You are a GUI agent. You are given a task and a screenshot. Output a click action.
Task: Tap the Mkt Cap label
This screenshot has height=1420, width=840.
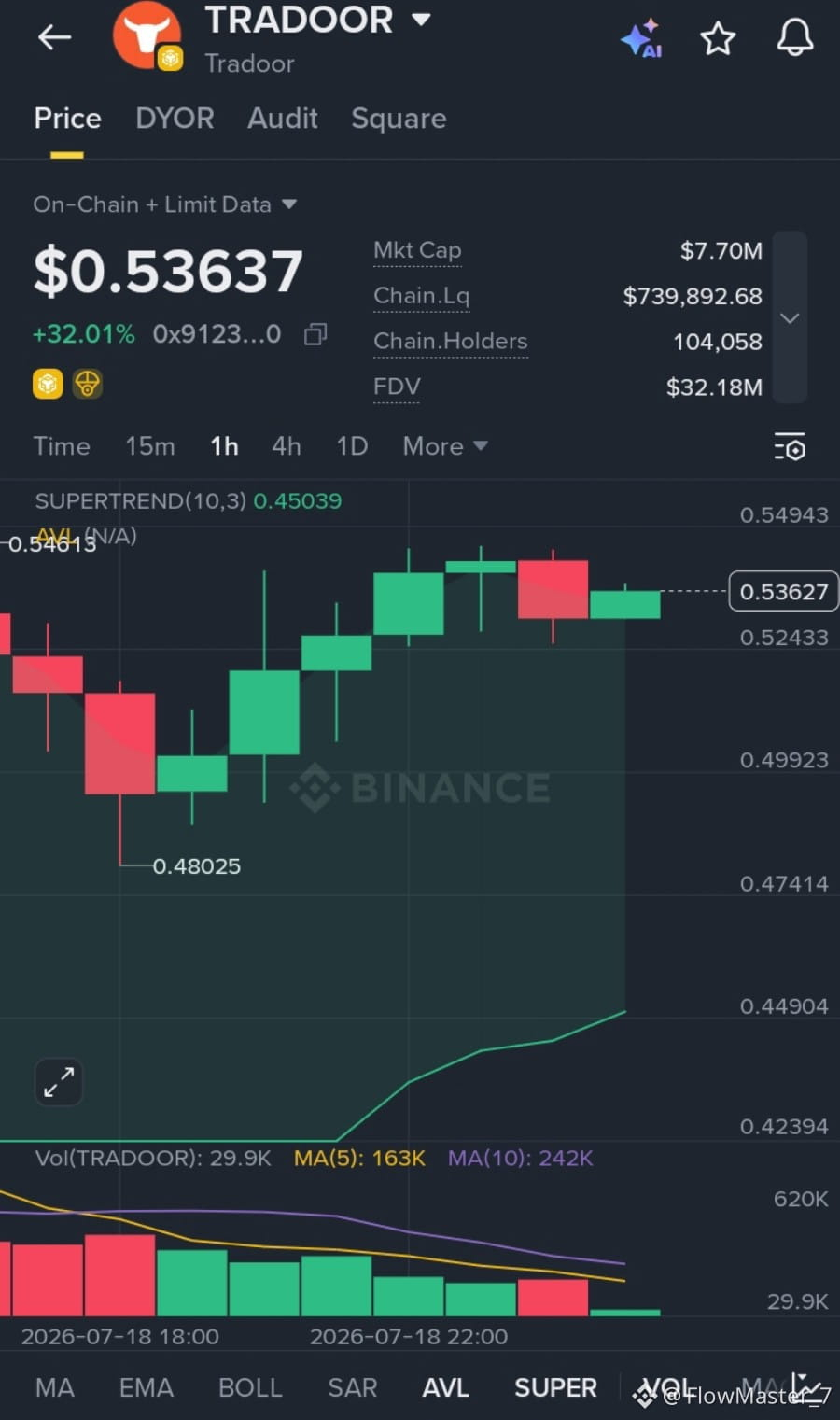tap(417, 250)
